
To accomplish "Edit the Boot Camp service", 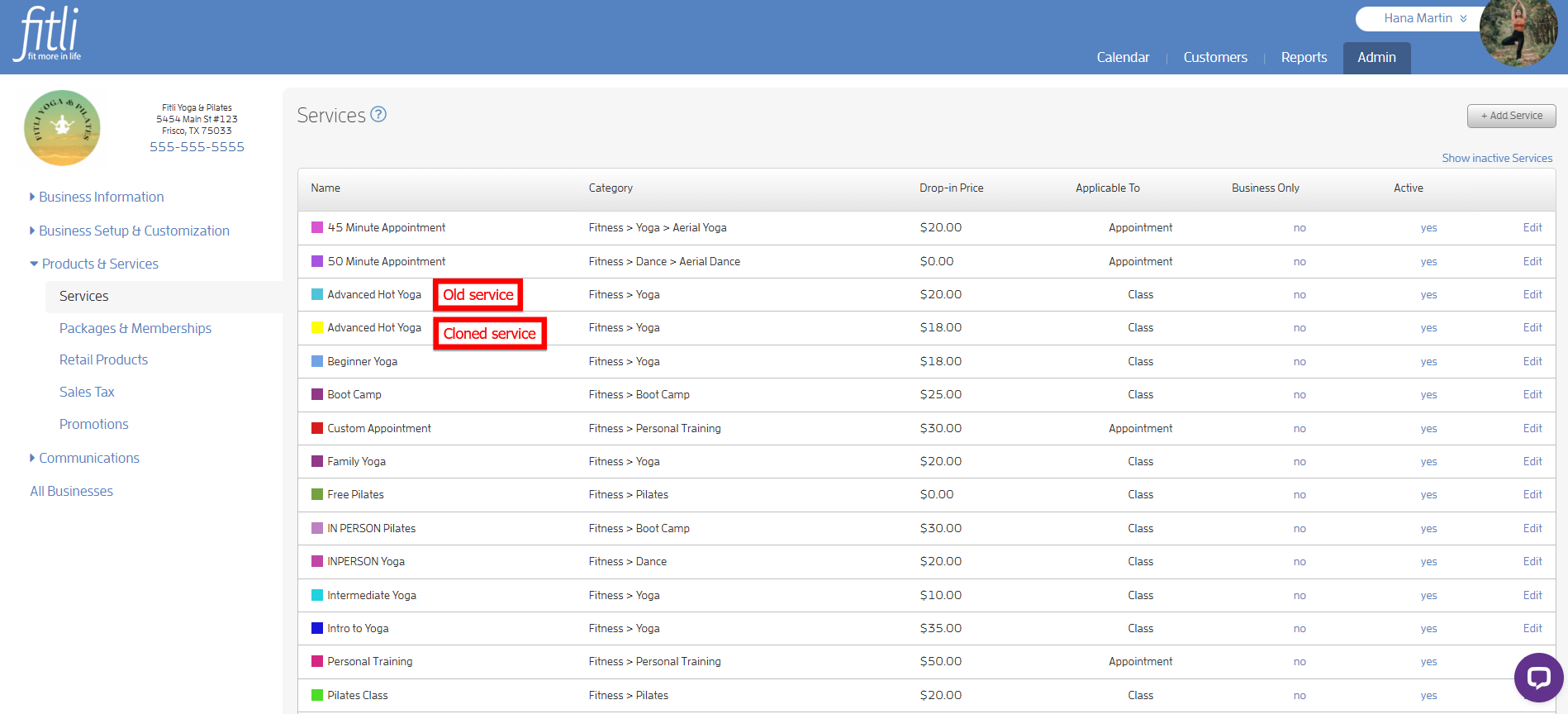I will (1532, 394).
